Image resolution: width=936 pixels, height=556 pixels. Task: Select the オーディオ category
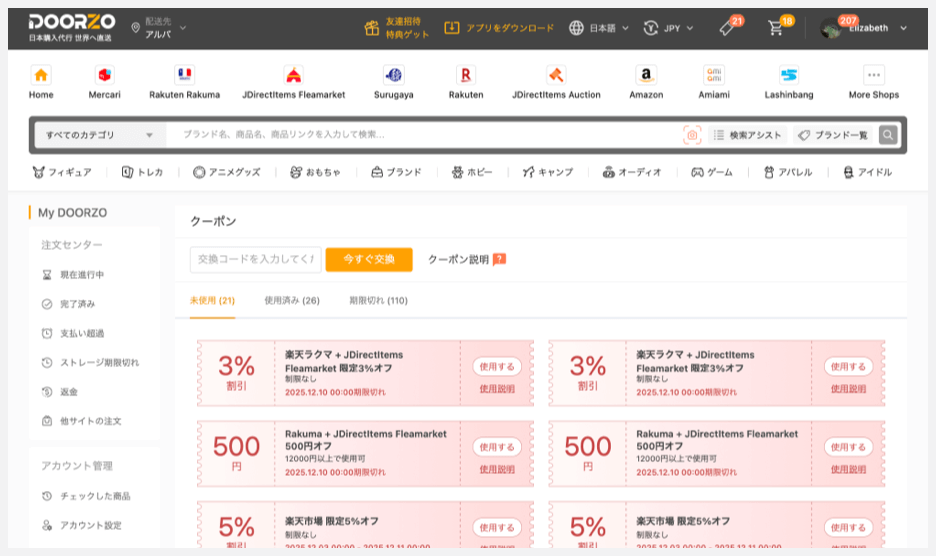pyautogui.click(x=632, y=172)
